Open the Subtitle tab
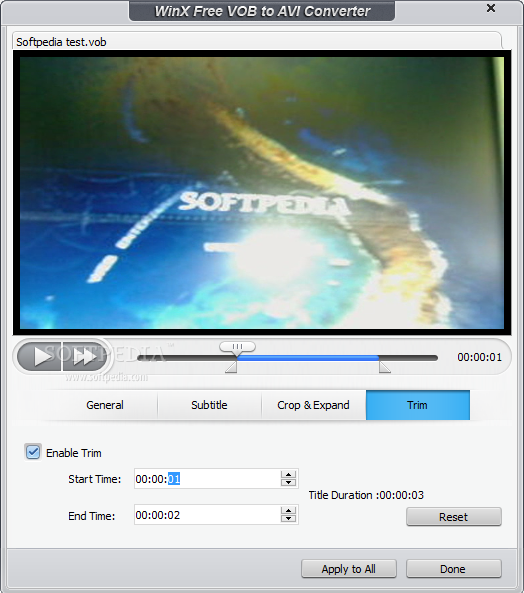Screen dimensions: 524x593 209,405
